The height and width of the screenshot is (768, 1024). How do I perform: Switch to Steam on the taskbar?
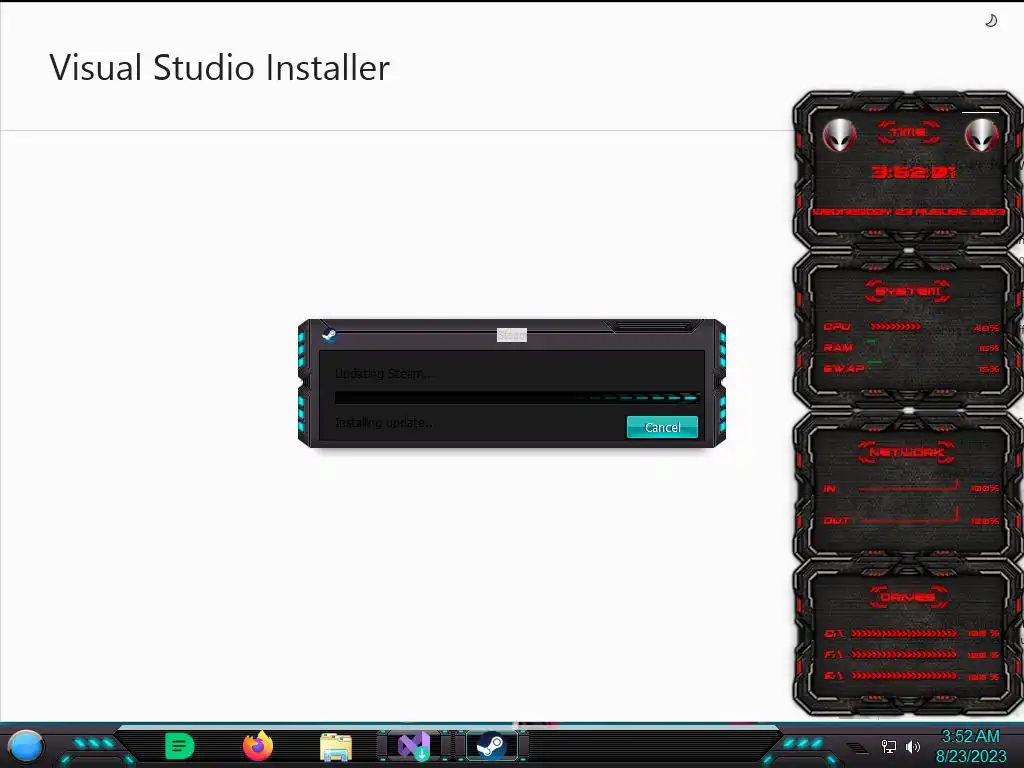click(x=491, y=746)
